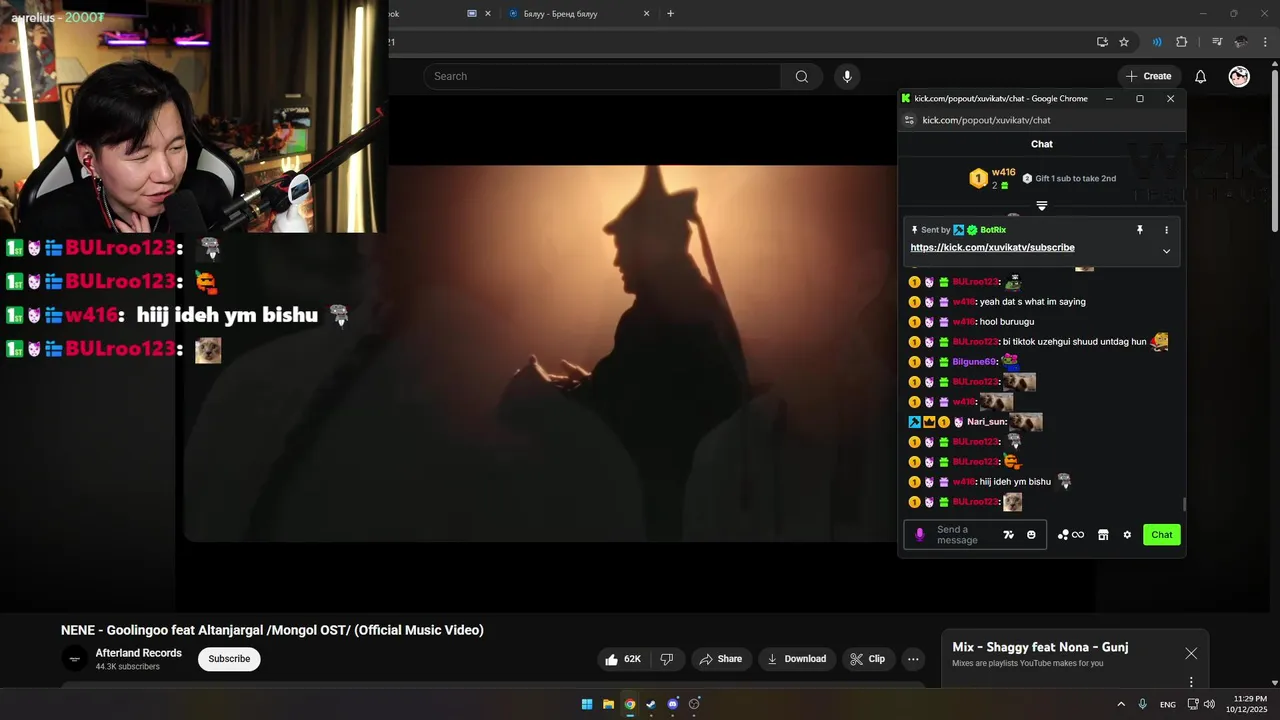Subscribe to Afterland Records
The image size is (1280, 720).
[229, 659]
